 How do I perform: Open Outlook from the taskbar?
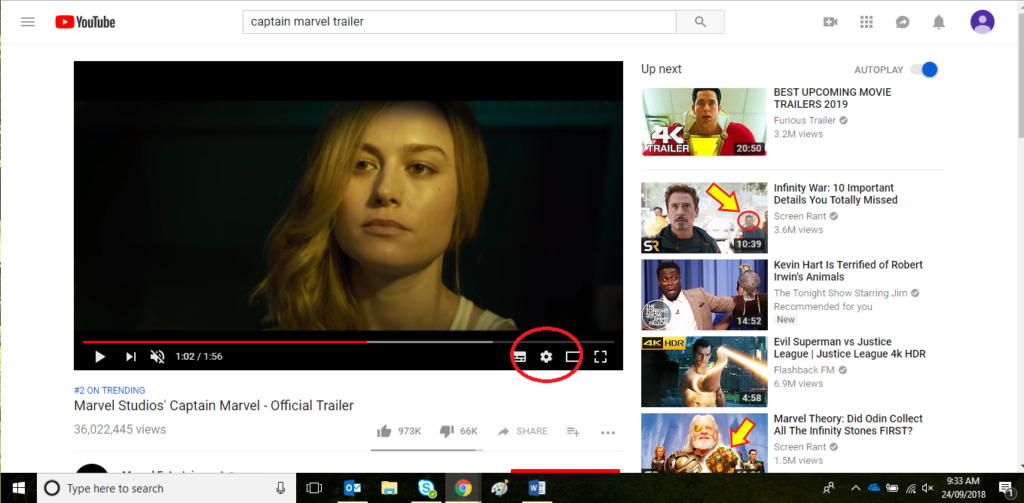pos(353,488)
